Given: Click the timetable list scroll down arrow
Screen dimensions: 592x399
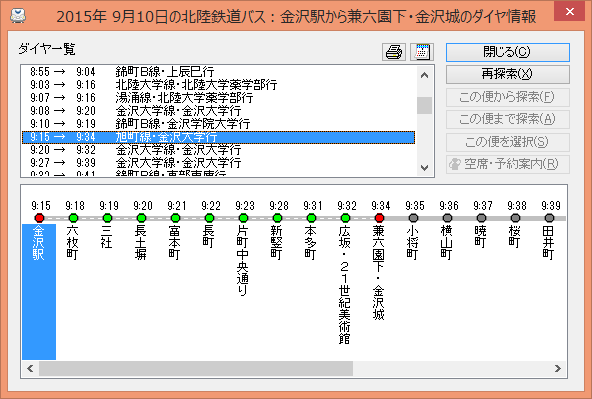Looking at the screenshot, I should coord(424,168).
